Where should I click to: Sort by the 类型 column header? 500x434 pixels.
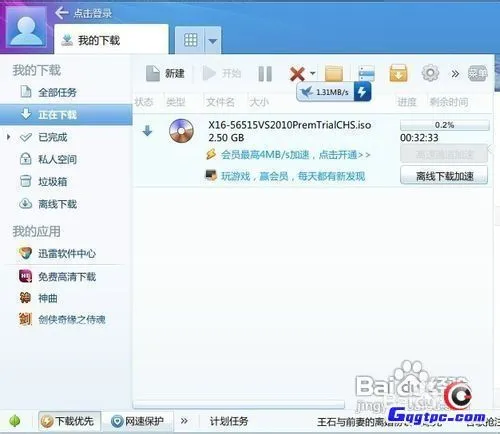pyautogui.click(x=176, y=102)
